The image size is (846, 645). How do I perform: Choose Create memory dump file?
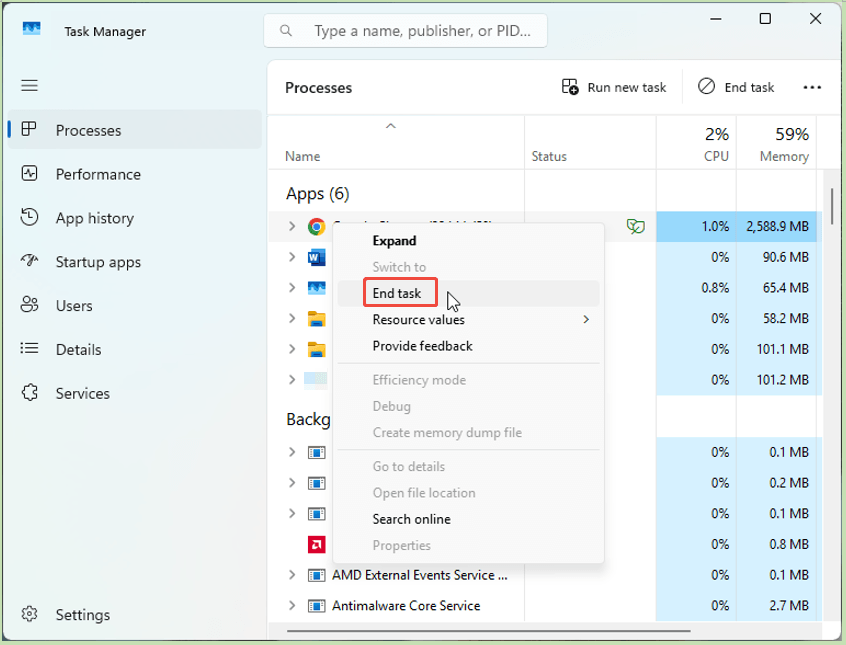(x=468, y=433)
